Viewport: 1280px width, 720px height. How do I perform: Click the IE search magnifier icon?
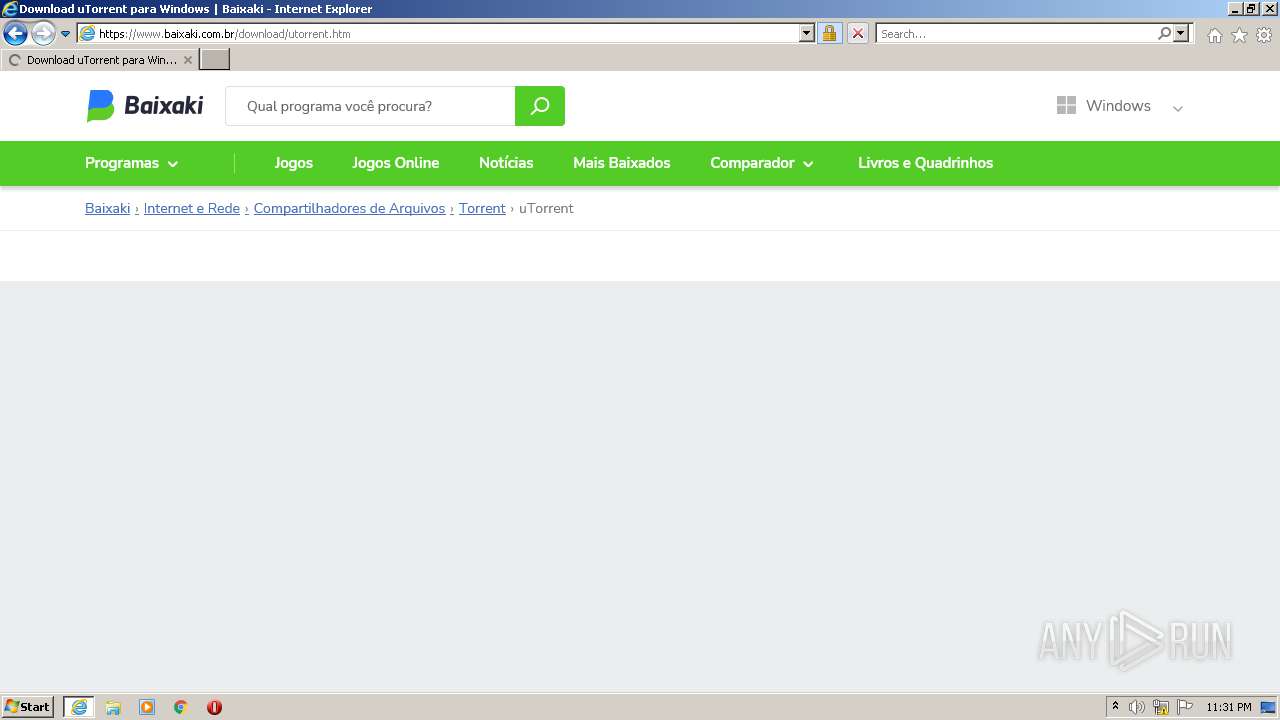click(1164, 33)
